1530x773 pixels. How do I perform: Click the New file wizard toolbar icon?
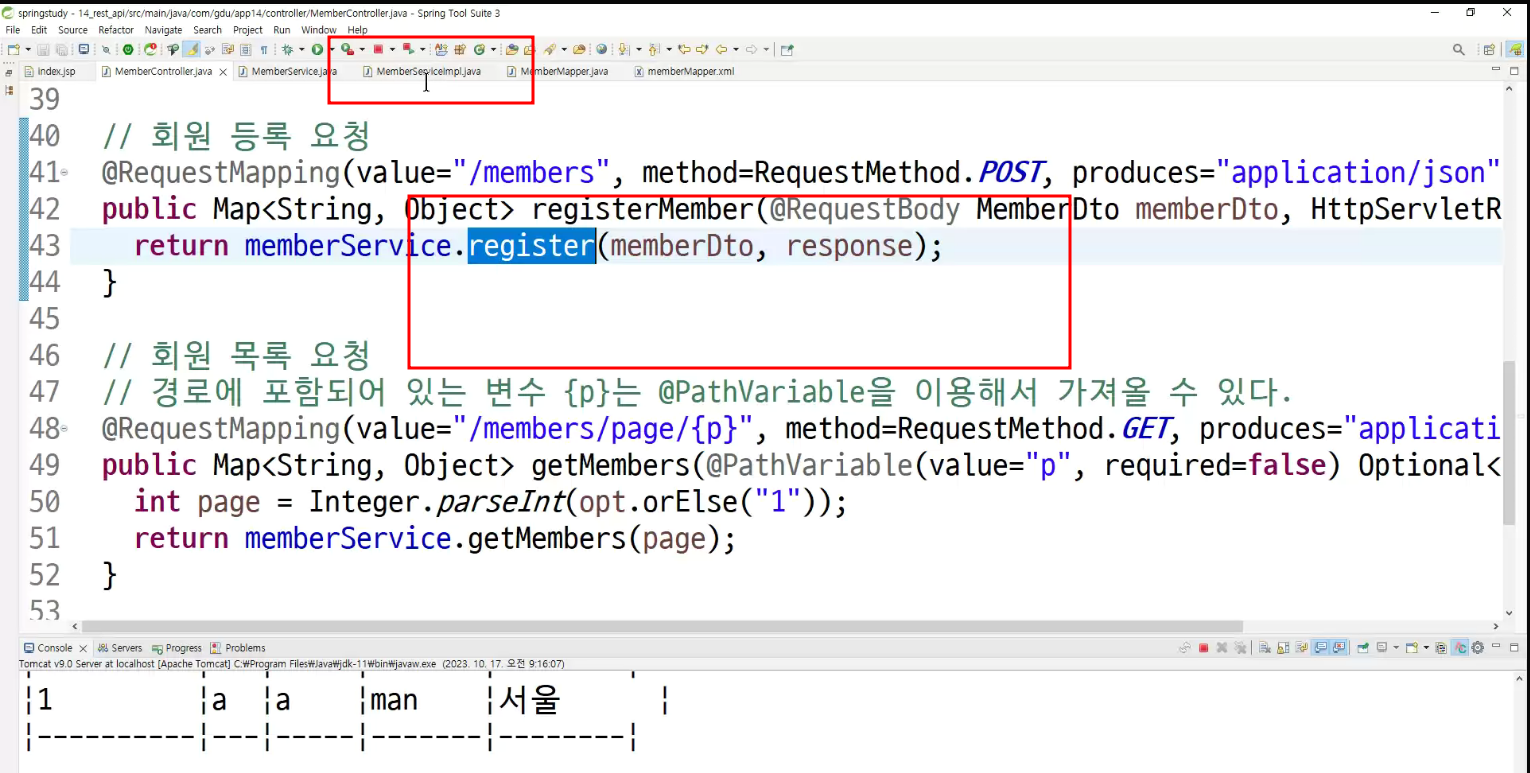point(13,49)
